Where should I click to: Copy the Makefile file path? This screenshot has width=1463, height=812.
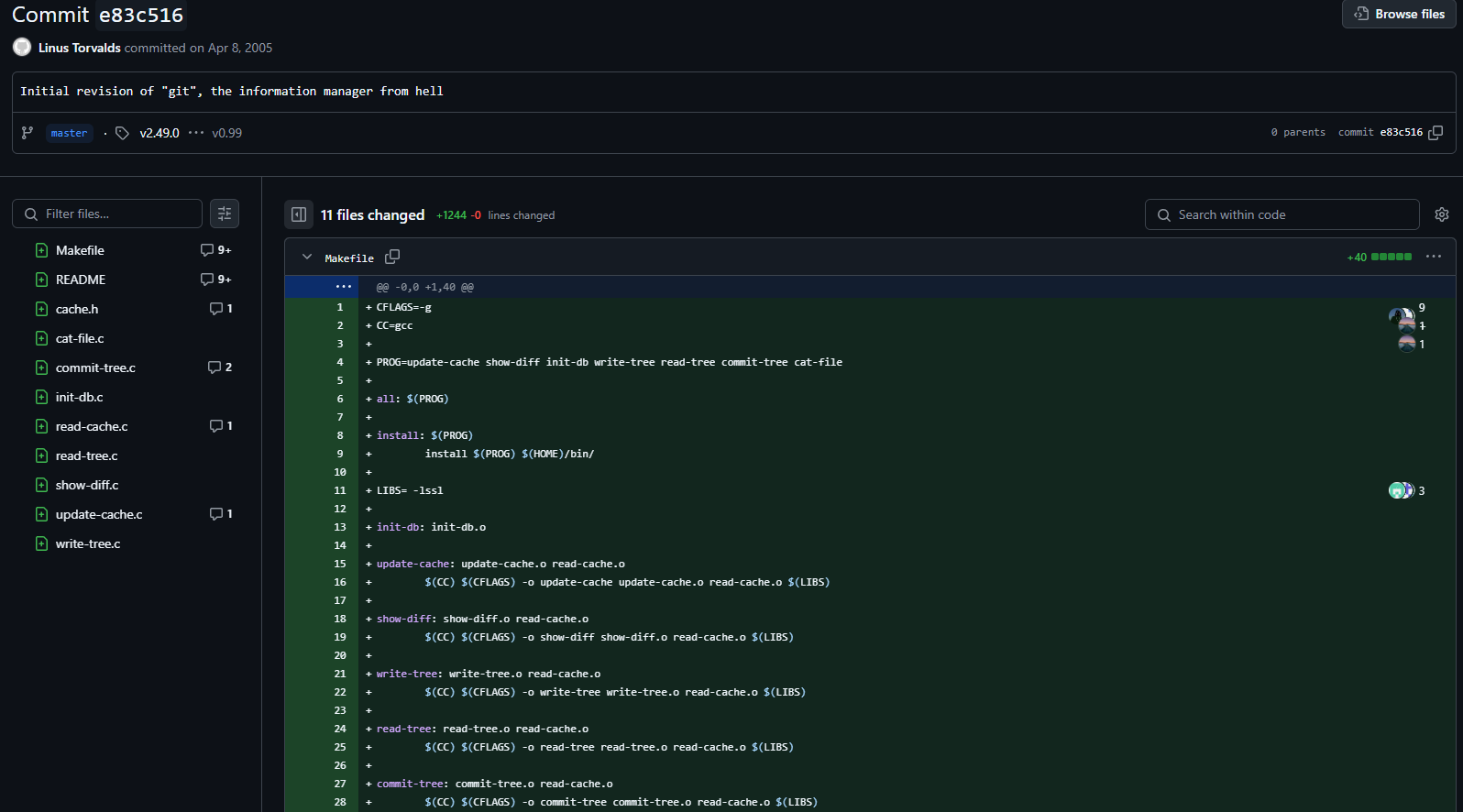(x=392, y=257)
